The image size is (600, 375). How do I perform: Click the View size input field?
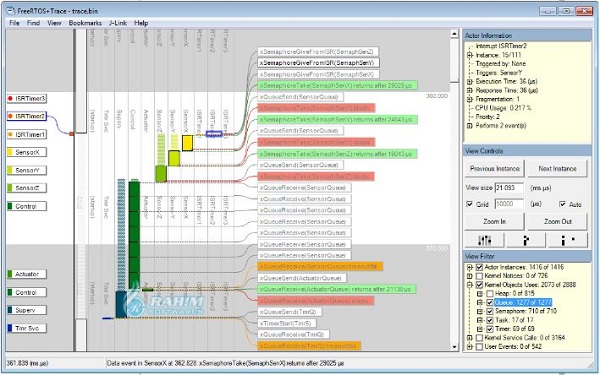point(509,188)
